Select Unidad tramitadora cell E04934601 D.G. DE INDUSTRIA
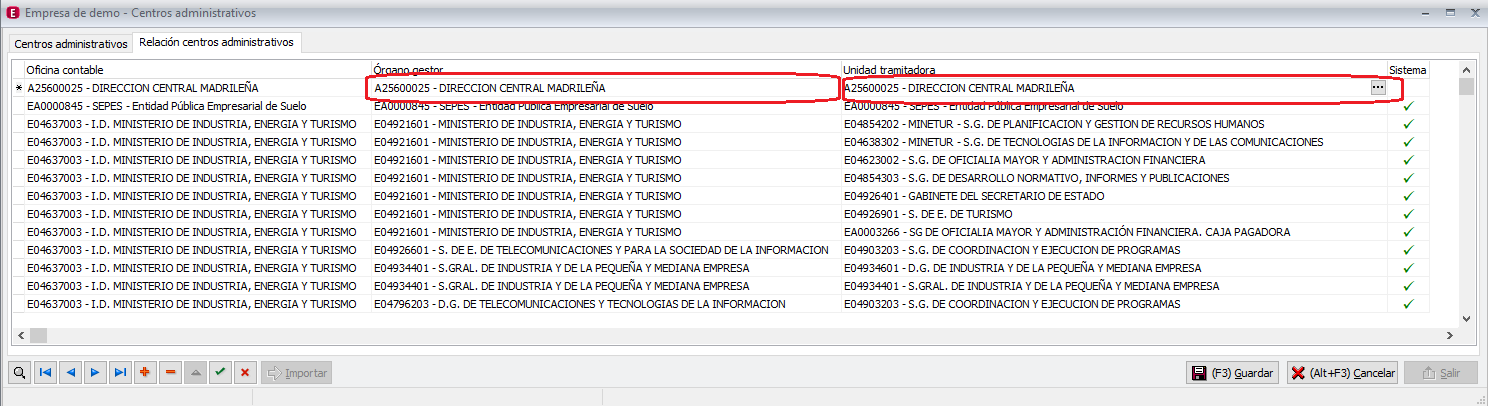 tap(1114, 268)
